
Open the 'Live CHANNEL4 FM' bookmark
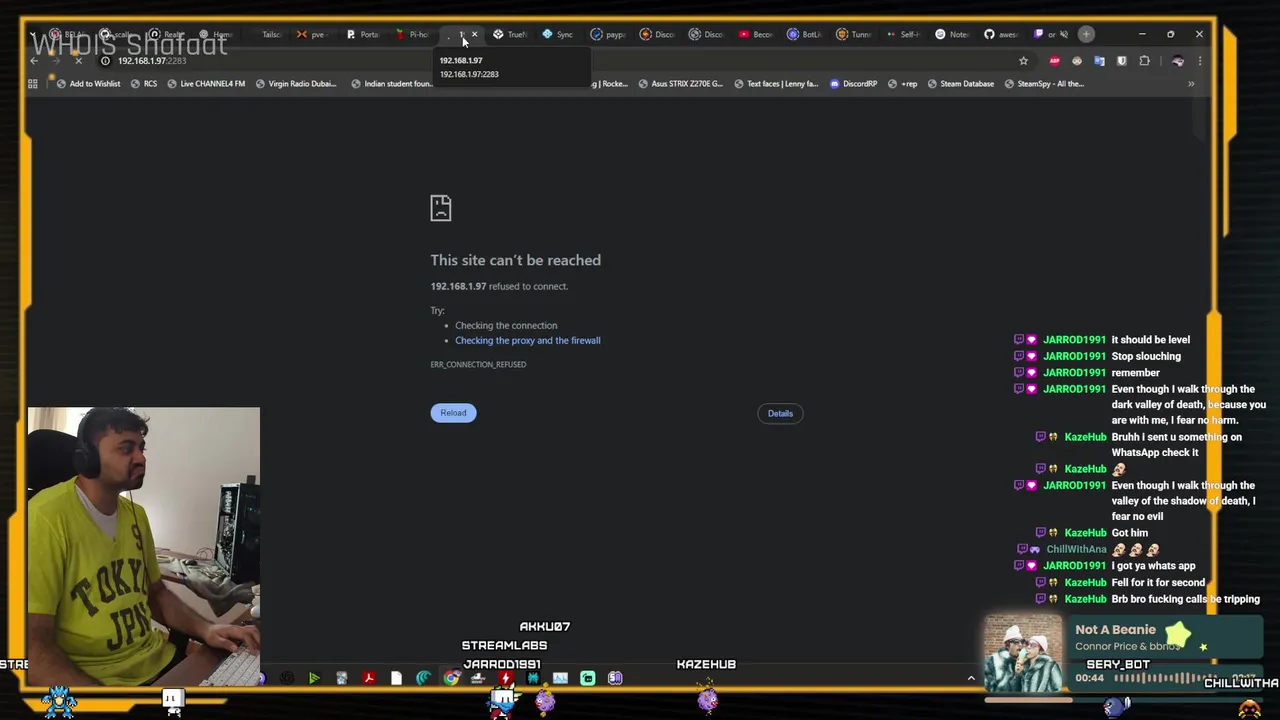pyautogui.click(x=206, y=84)
